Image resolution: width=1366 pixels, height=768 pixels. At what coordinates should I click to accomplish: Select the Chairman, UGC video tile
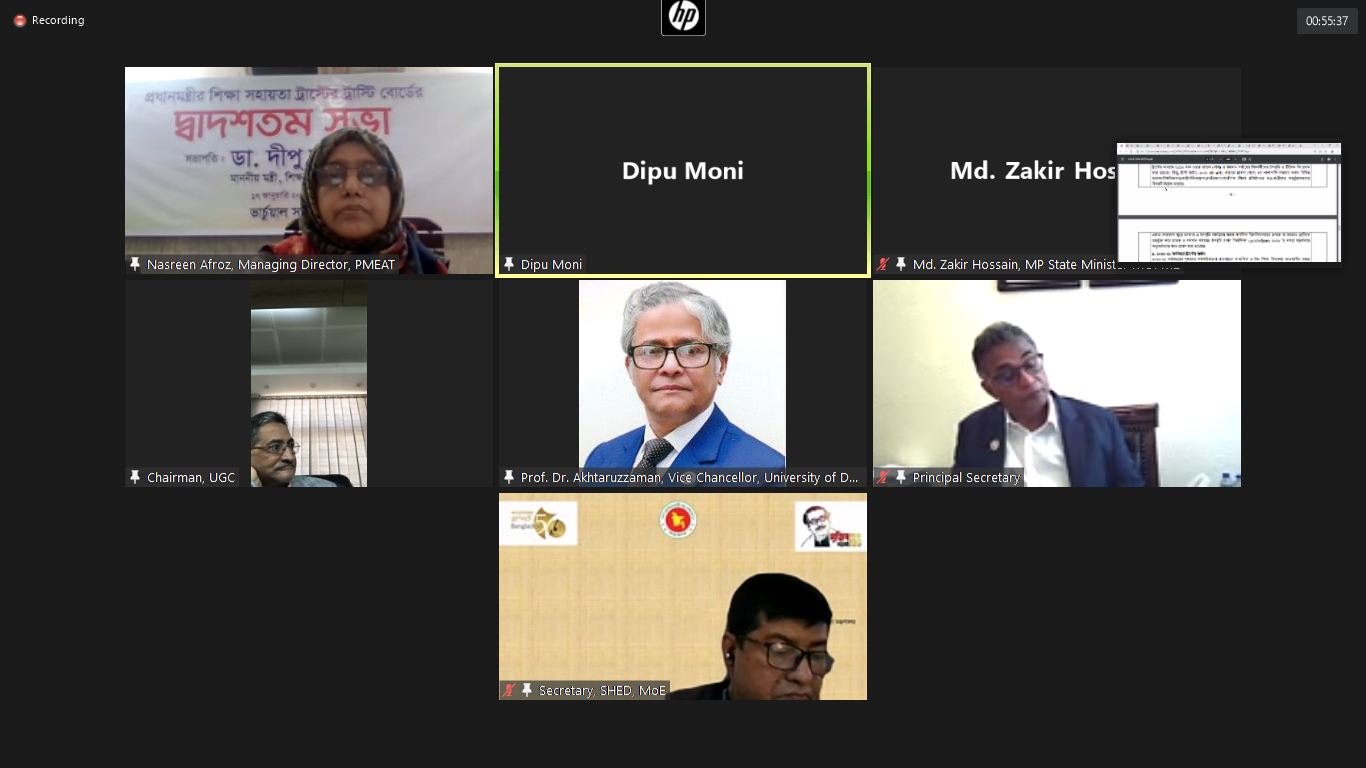[x=309, y=383]
